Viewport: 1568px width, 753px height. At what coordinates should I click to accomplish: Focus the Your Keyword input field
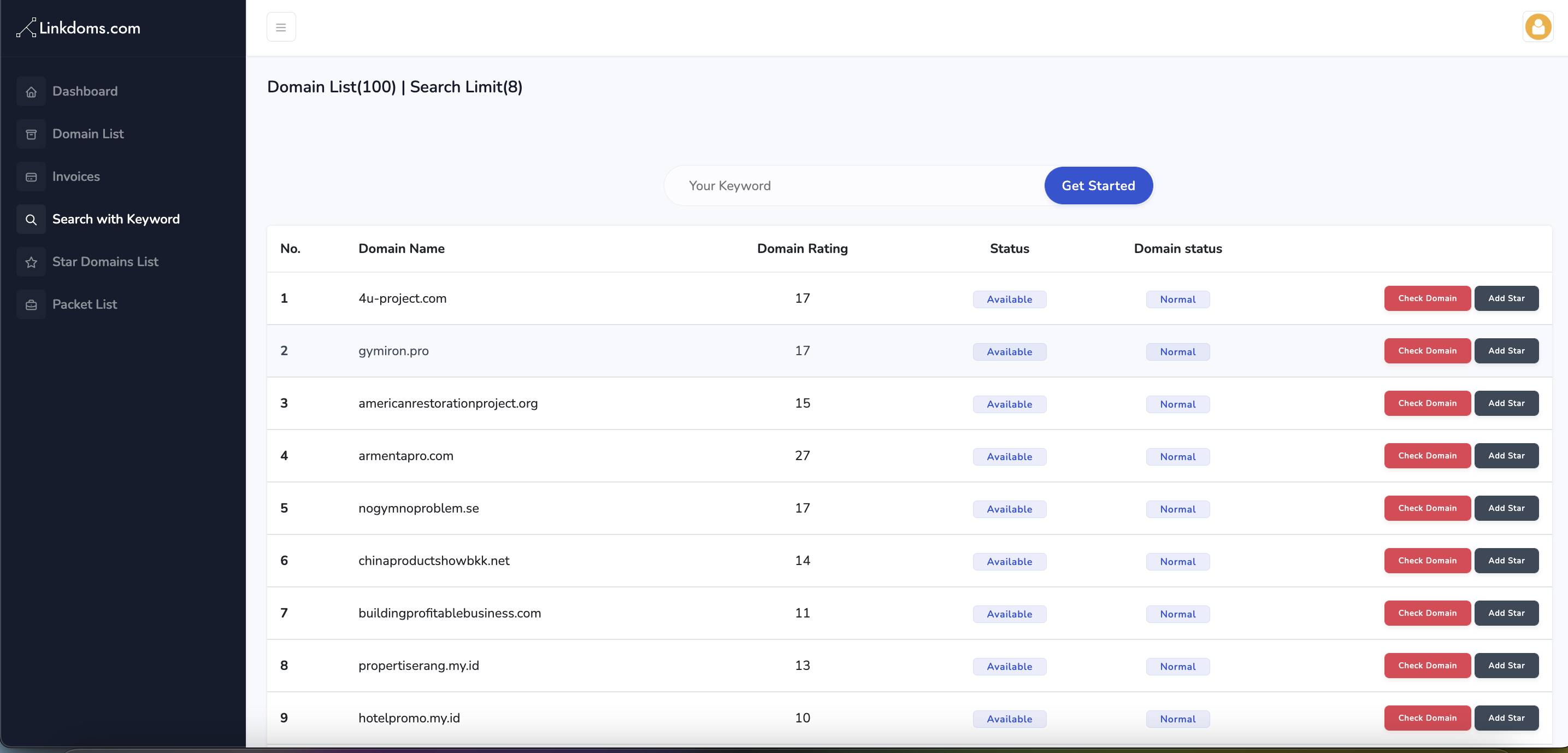tap(855, 186)
